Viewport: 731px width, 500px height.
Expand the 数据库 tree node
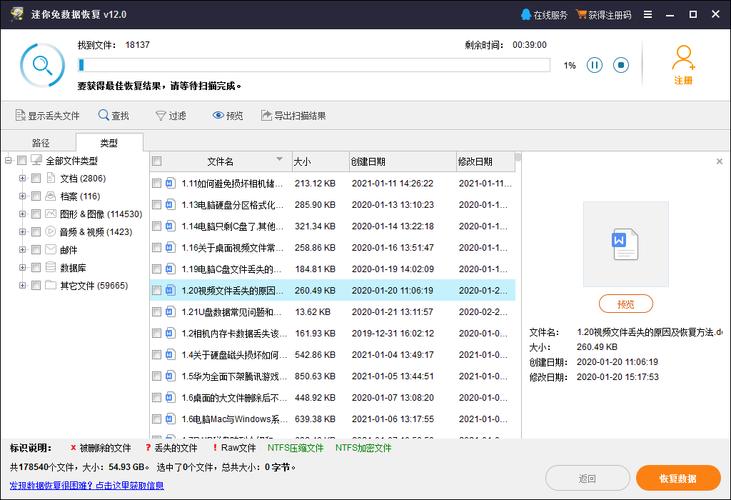(x=22, y=267)
